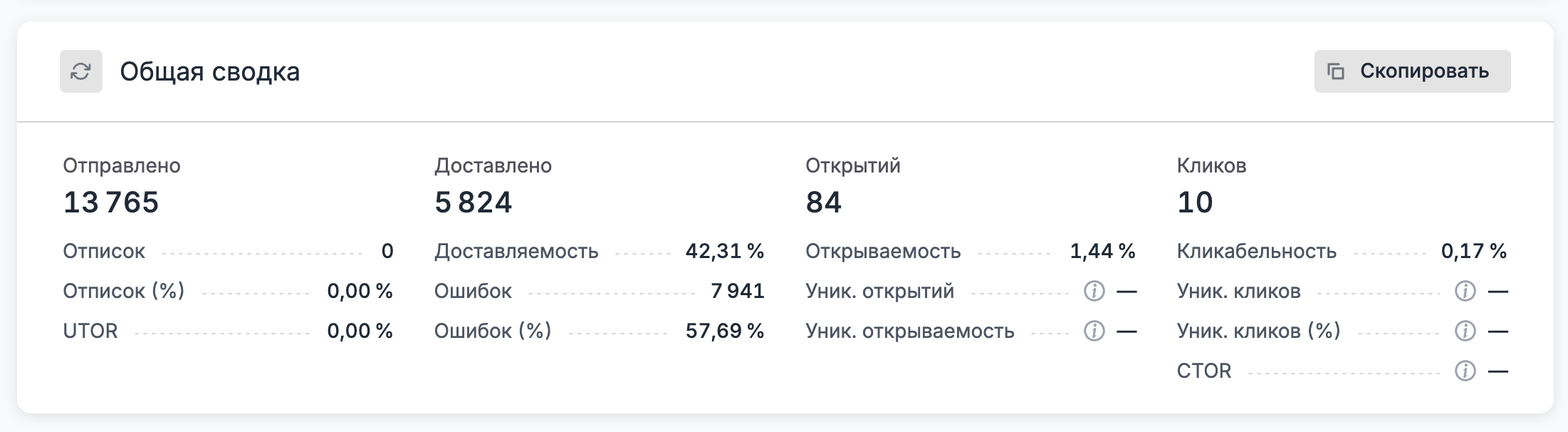
Task: Click the refresh icon beside Общая сводка
Action: point(80,71)
